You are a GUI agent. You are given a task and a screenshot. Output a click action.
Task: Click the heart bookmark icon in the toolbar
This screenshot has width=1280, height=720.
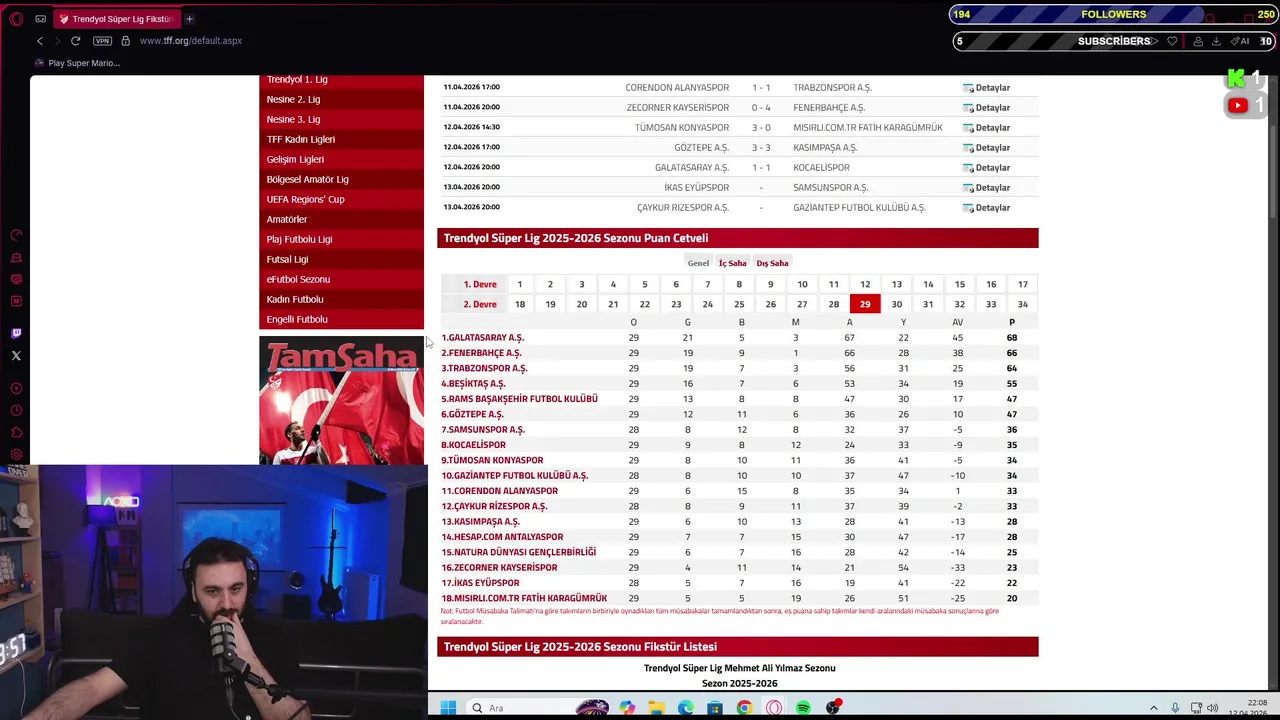[1172, 41]
